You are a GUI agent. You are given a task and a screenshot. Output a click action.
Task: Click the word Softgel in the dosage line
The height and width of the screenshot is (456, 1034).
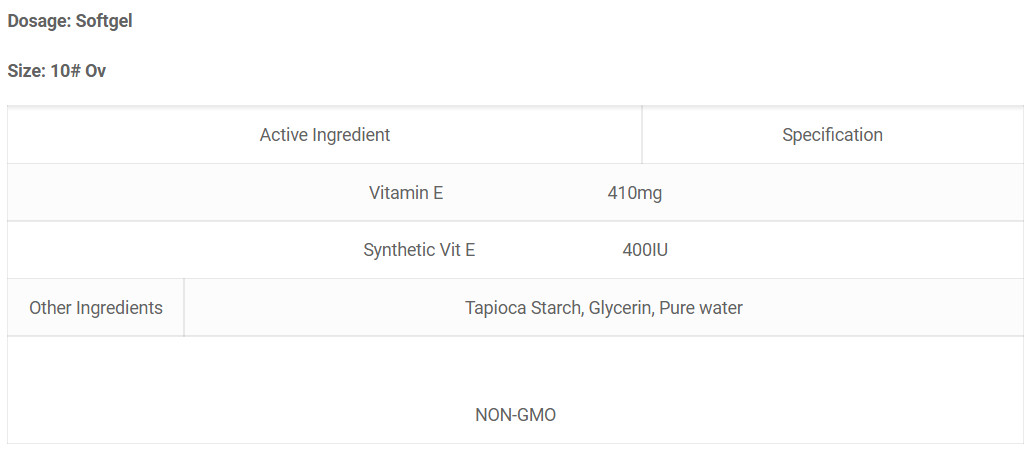pos(104,21)
